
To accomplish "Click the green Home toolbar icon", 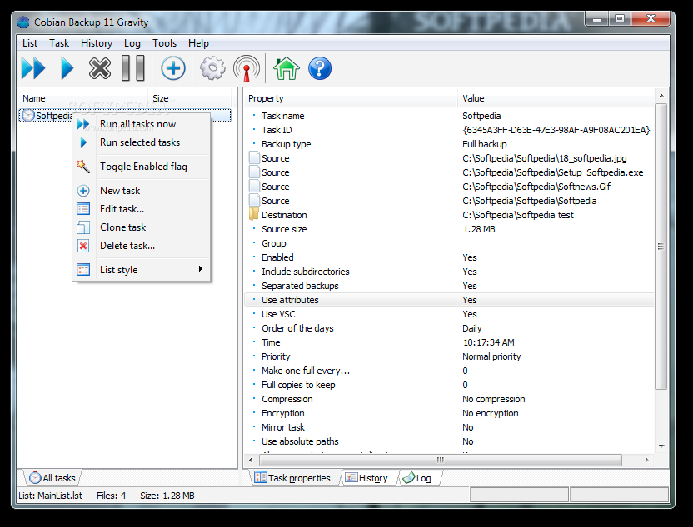I will (286, 69).
